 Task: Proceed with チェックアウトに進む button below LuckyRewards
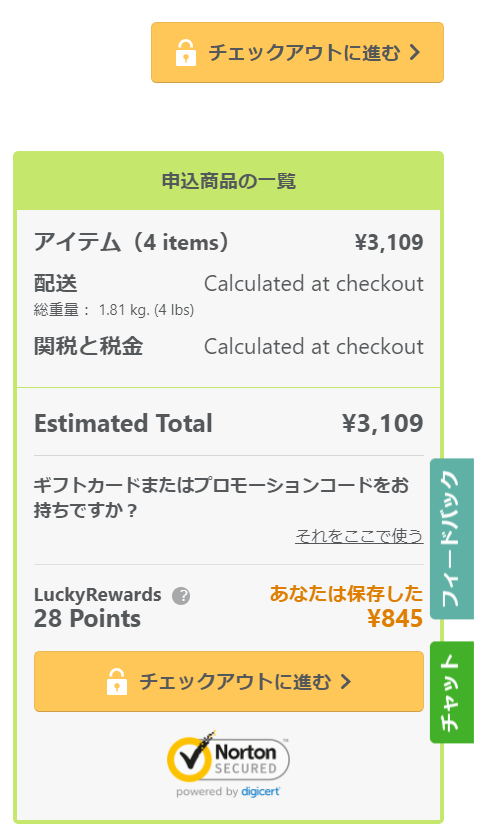(x=229, y=681)
